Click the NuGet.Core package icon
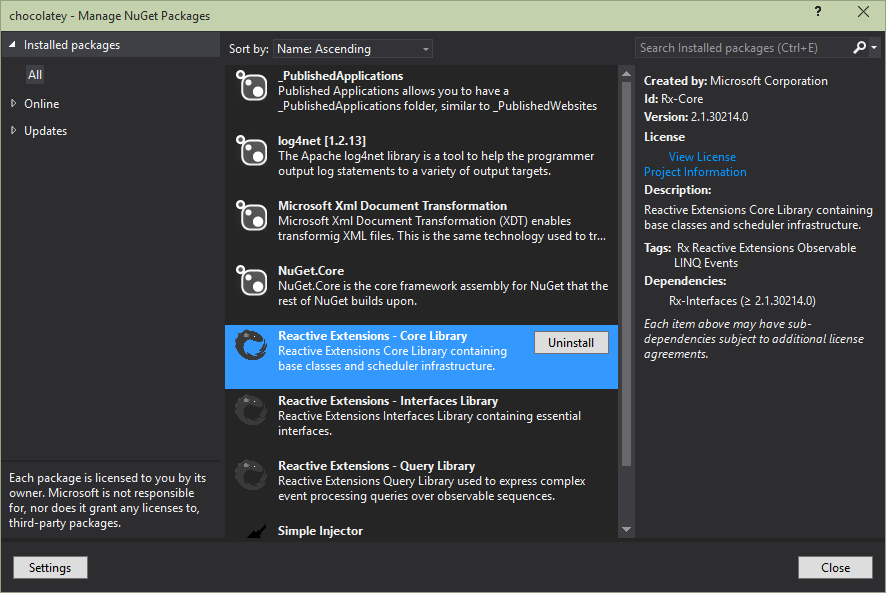 click(251, 282)
